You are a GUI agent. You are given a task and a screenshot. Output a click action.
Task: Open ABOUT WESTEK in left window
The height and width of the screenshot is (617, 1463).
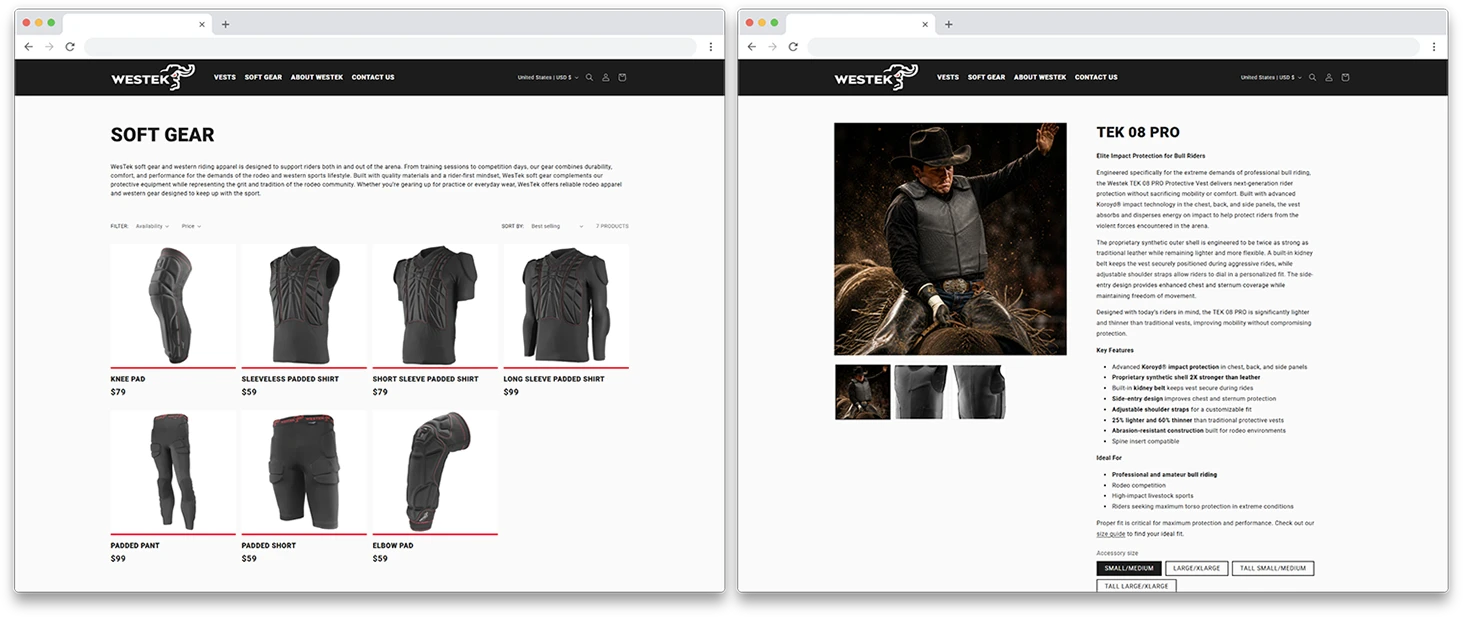tap(317, 77)
